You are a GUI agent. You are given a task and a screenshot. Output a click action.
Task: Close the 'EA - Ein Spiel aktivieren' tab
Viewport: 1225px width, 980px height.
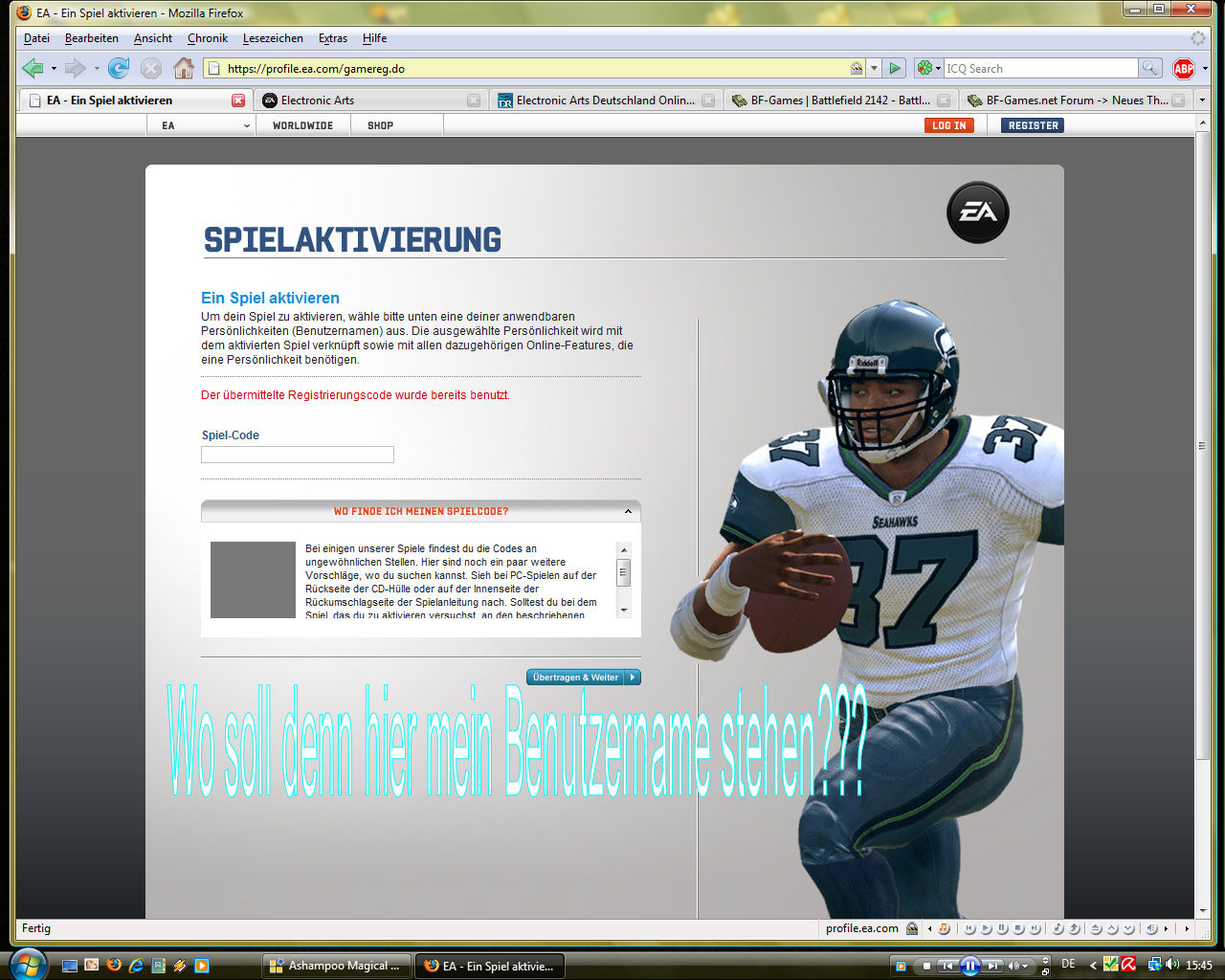(x=238, y=100)
